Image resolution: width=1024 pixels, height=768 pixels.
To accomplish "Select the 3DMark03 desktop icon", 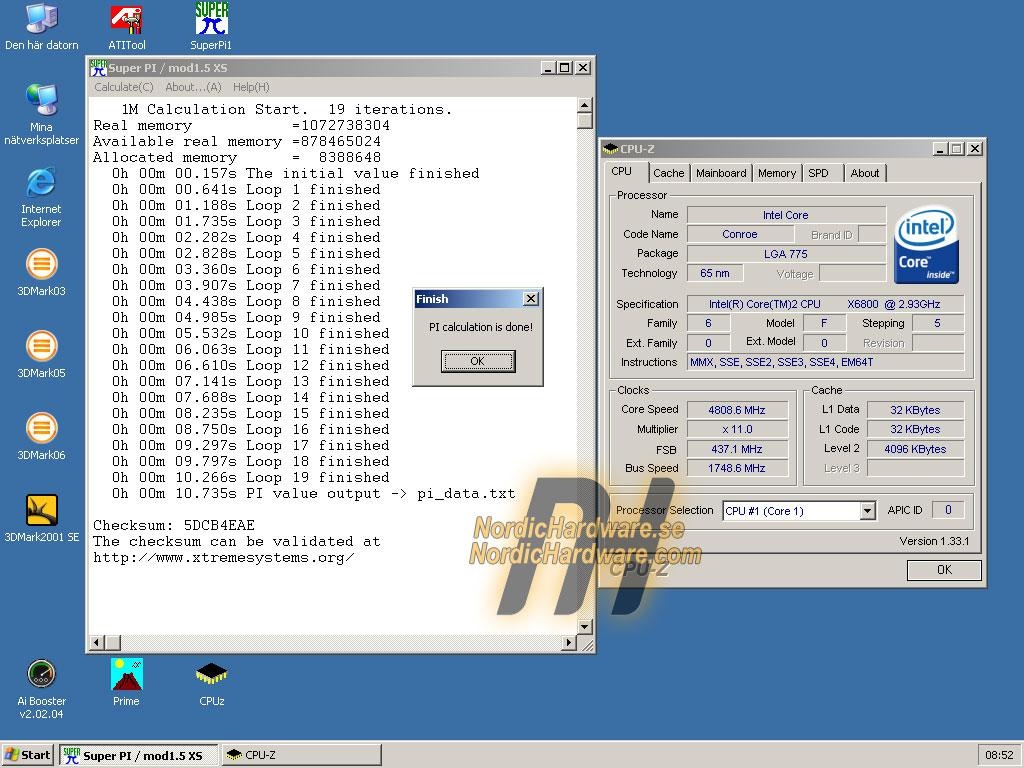I will (x=41, y=265).
